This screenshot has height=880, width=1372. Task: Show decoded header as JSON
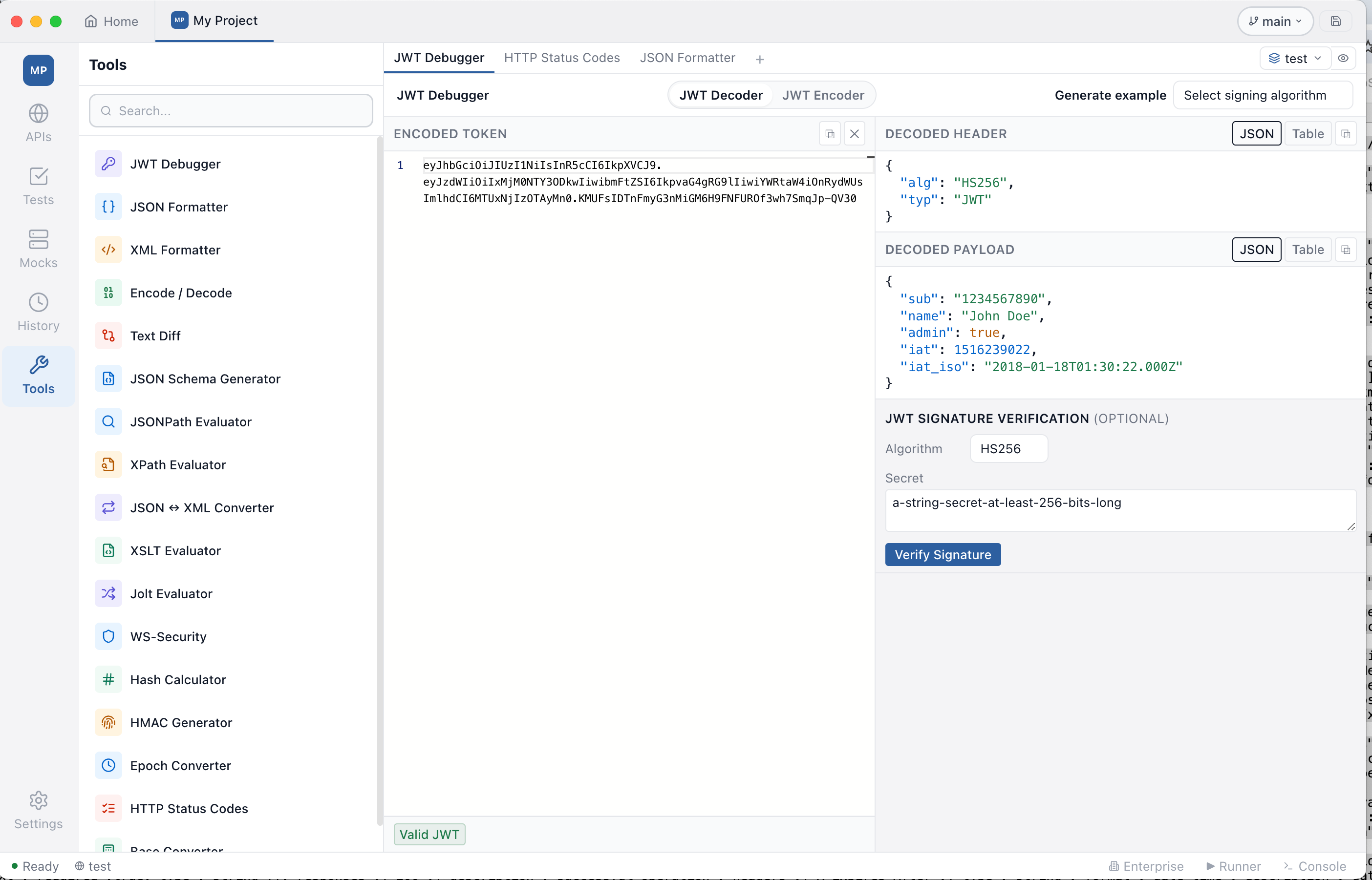click(x=1257, y=134)
